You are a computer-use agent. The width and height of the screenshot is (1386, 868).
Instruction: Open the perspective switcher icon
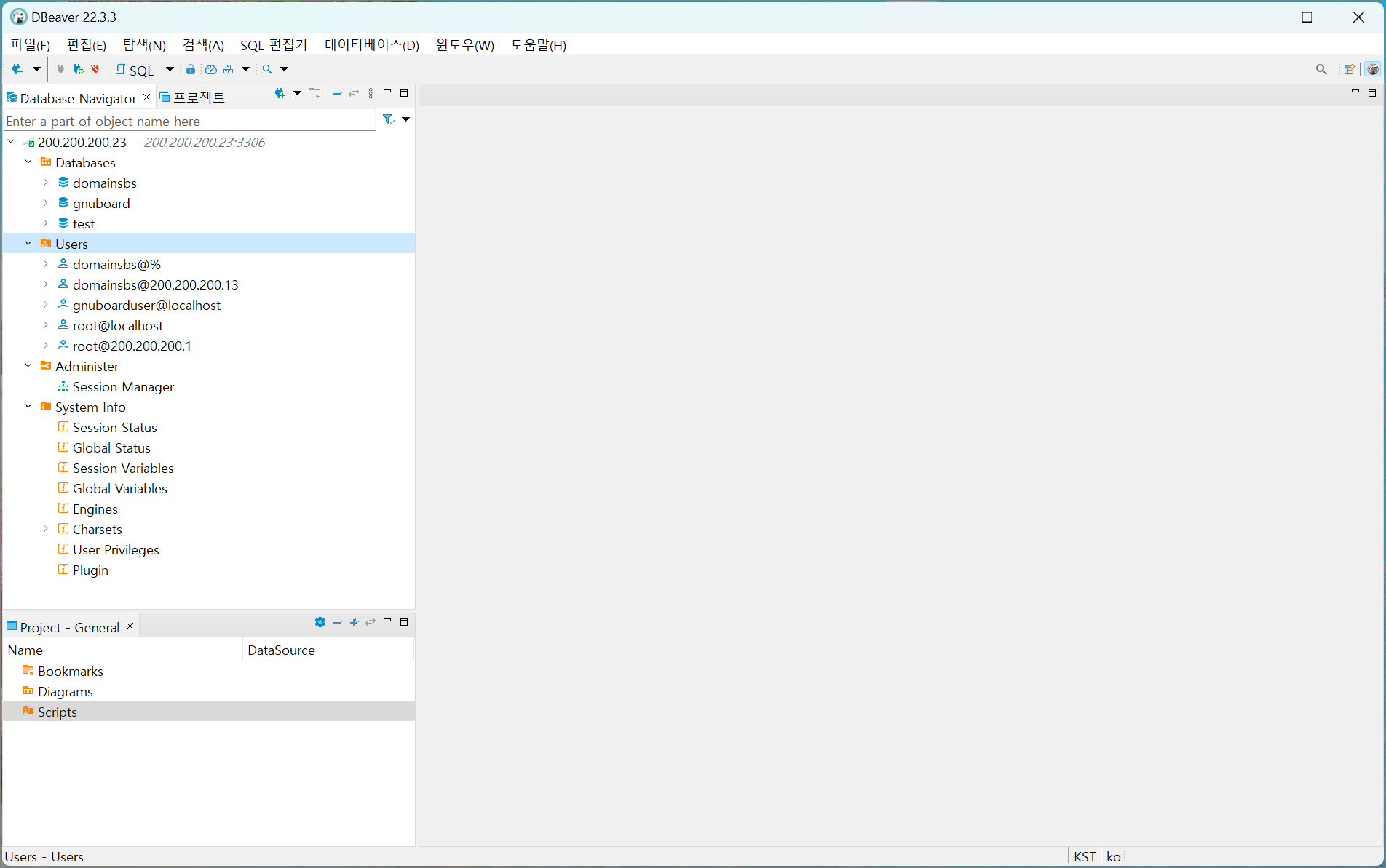pos(1350,69)
